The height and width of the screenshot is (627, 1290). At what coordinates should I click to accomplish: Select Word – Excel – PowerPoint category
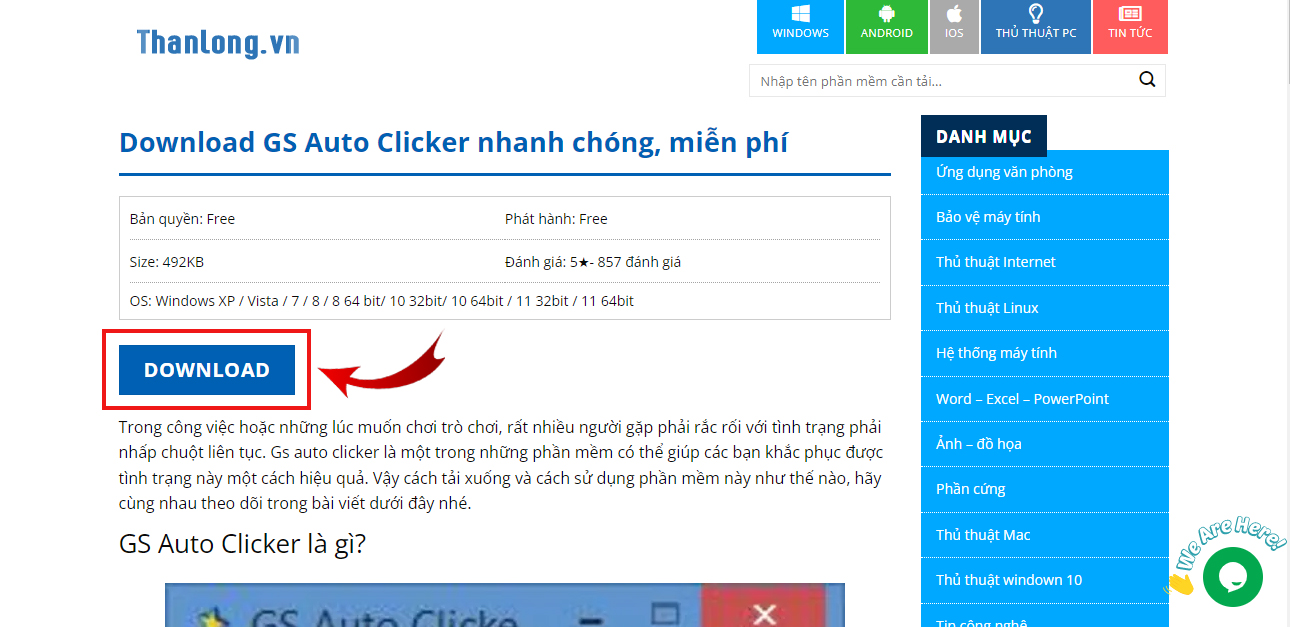(1022, 399)
